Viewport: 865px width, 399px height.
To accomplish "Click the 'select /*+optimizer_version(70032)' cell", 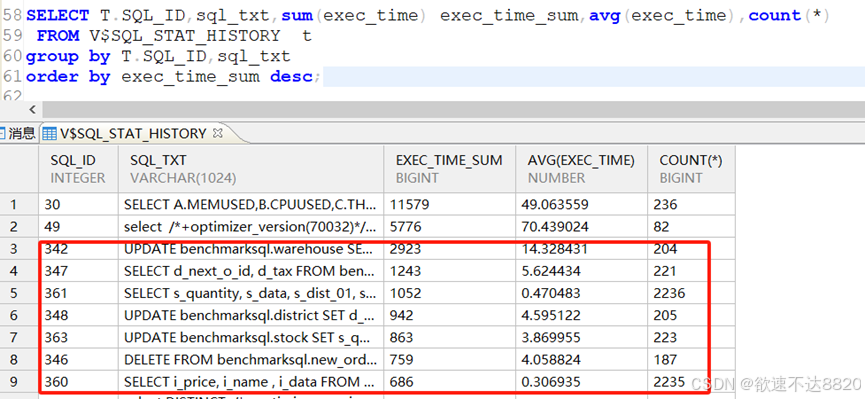I will [251, 227].
